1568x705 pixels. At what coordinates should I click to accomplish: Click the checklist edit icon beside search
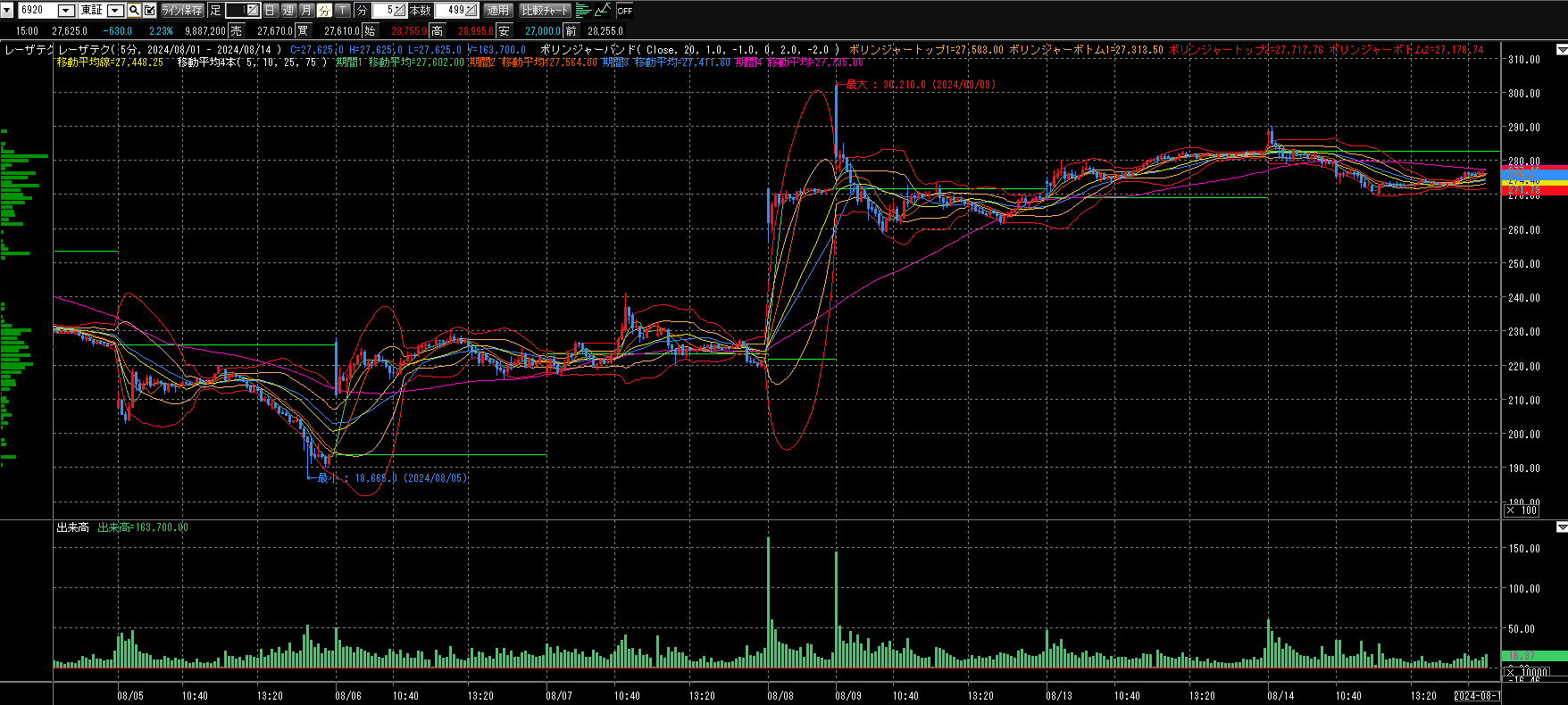pyautogui.click(x=150, y=11)
